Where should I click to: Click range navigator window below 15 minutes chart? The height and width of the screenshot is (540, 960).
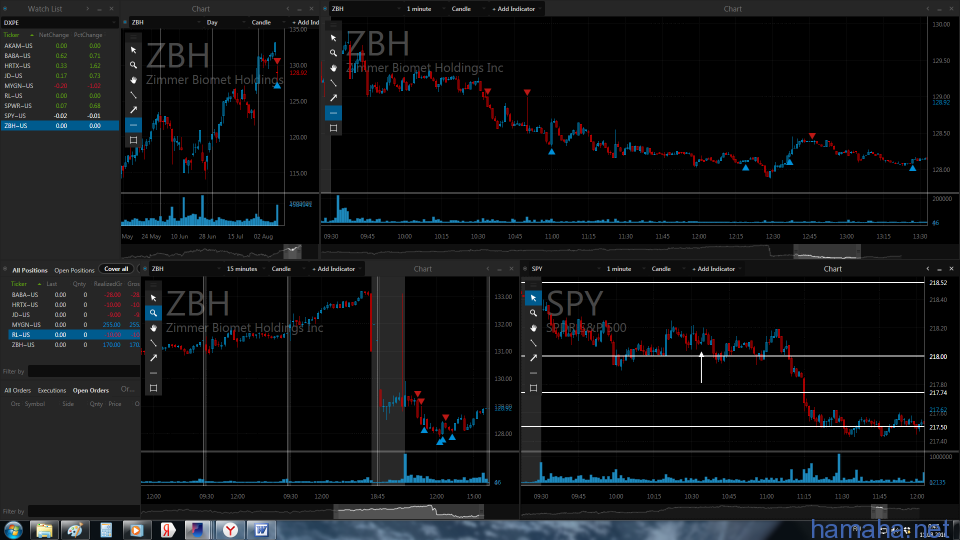409,511
